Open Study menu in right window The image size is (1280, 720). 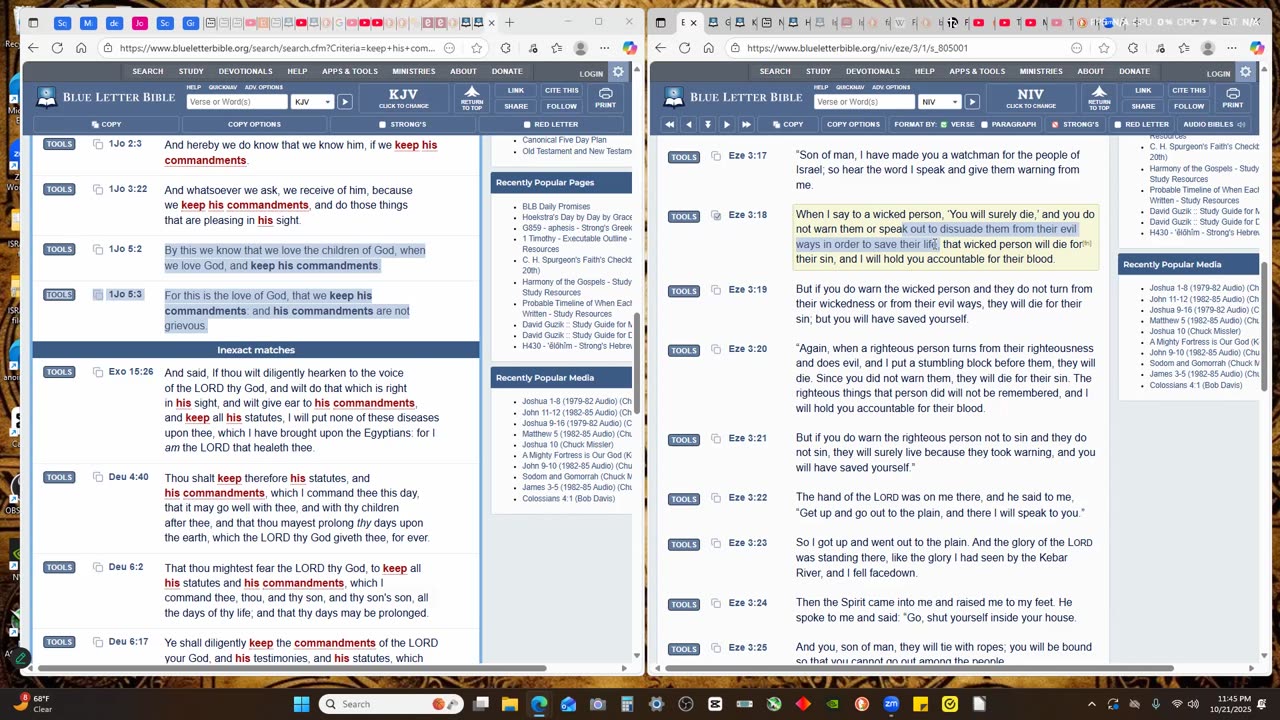(x=818, y=71)
